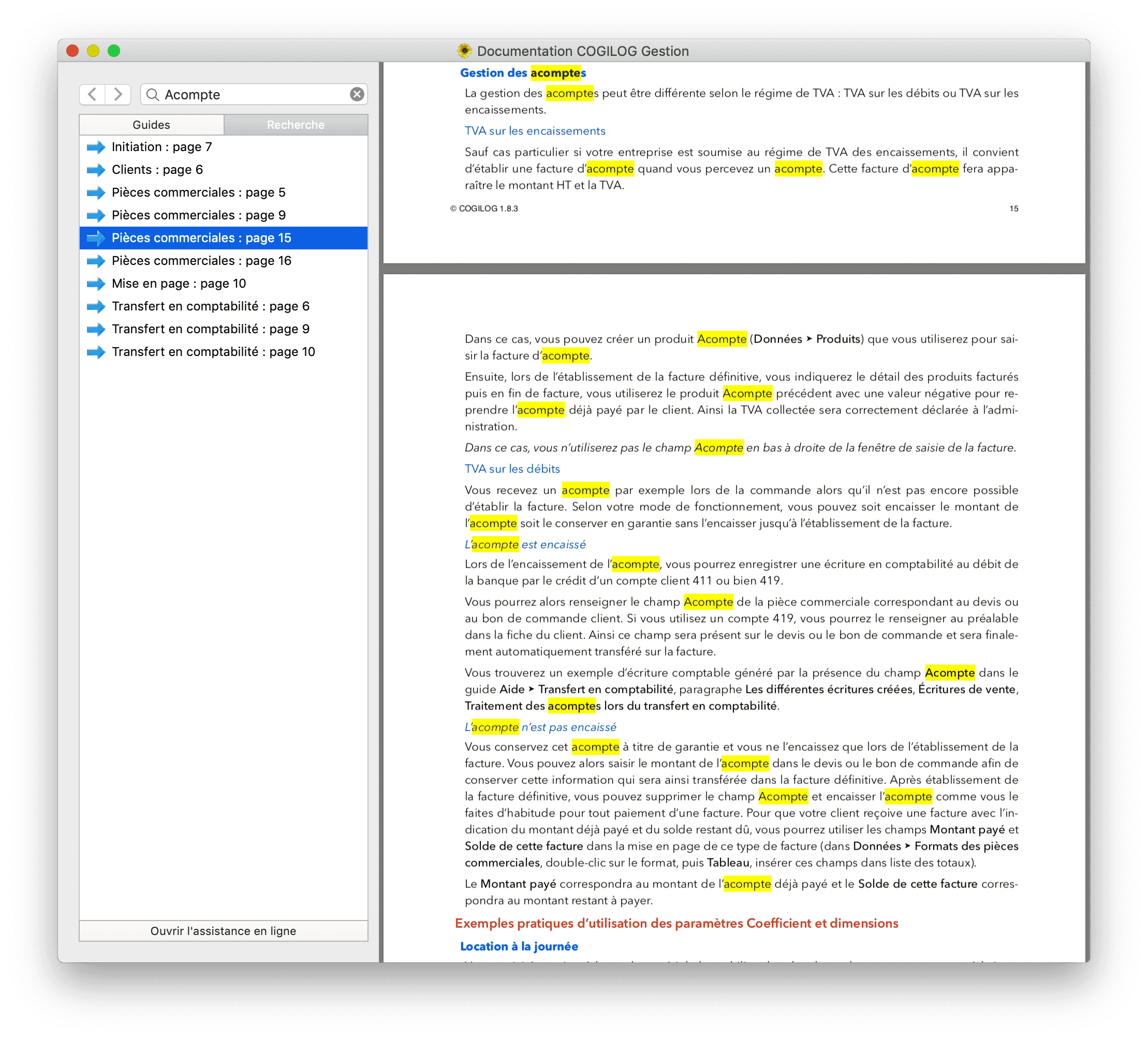This screenshot has height=1039, width=1148.
Task: Open result Transfert en comptabilité : page 10
Action: click(224, 352)
